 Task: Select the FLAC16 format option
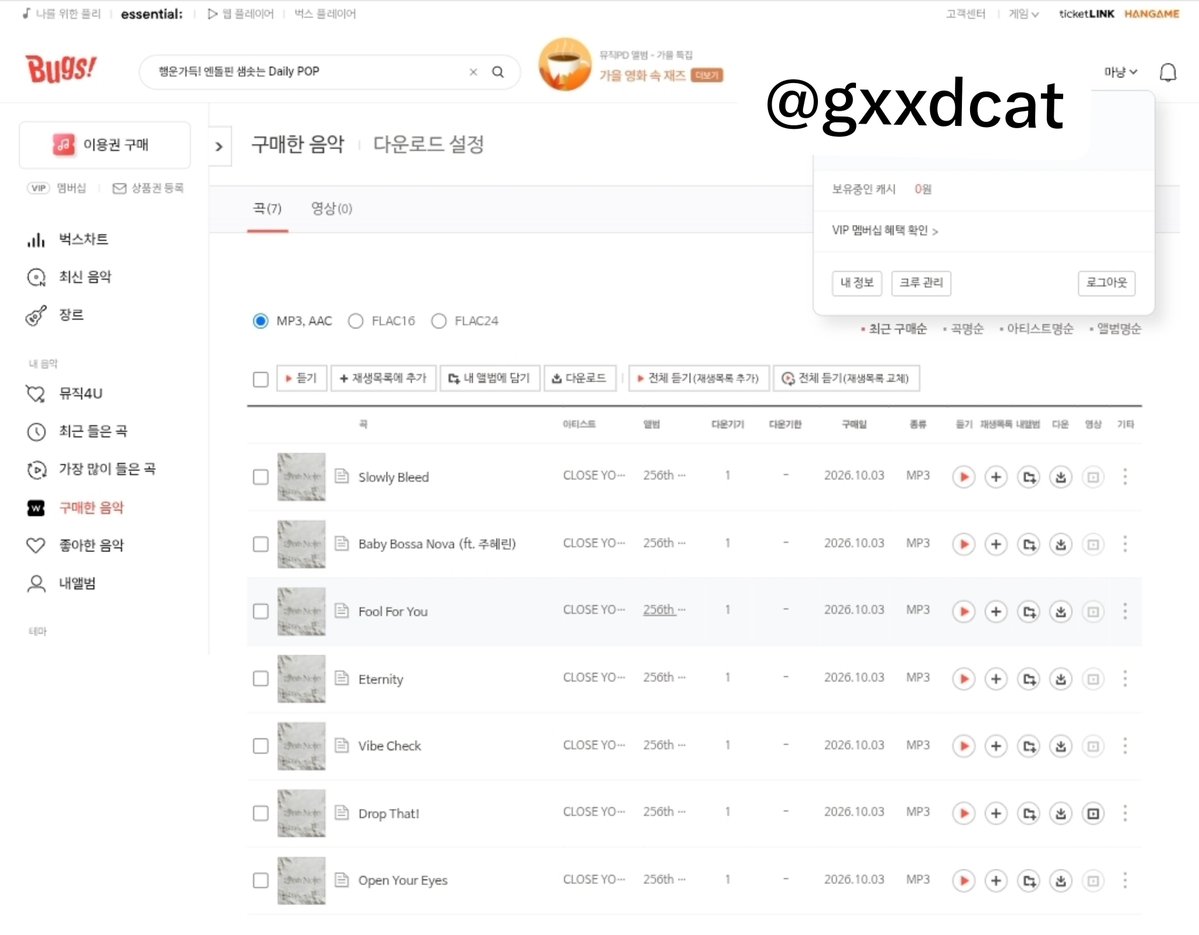point(356,321)
